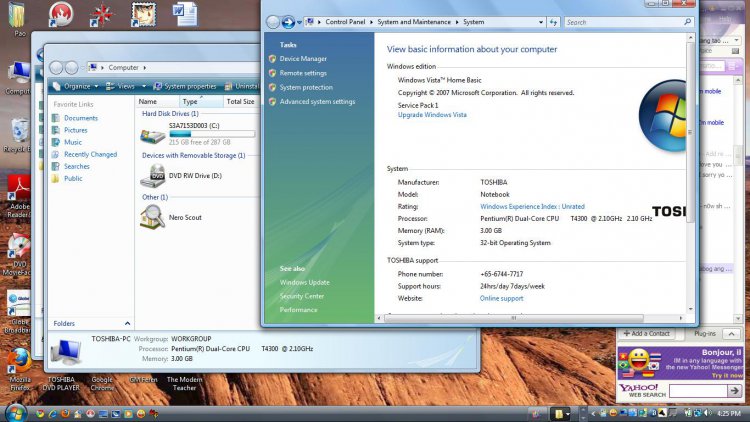
Task: Click Mozilla Firefox desktop icon
Action: pos(20,369)
